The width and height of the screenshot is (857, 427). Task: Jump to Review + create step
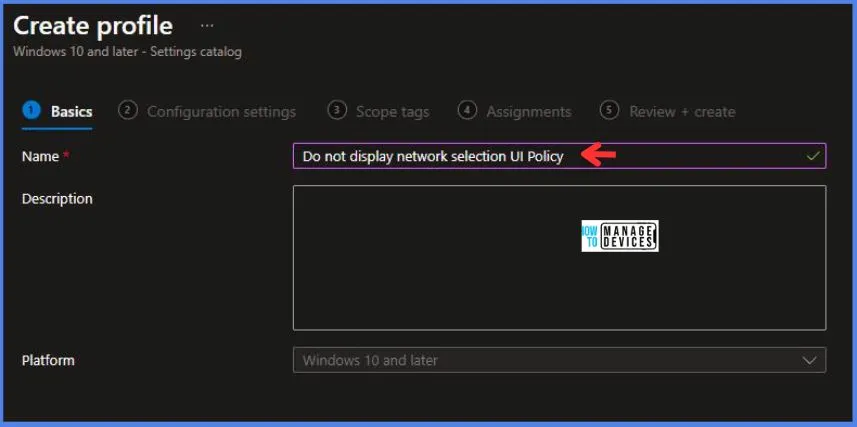667,112
